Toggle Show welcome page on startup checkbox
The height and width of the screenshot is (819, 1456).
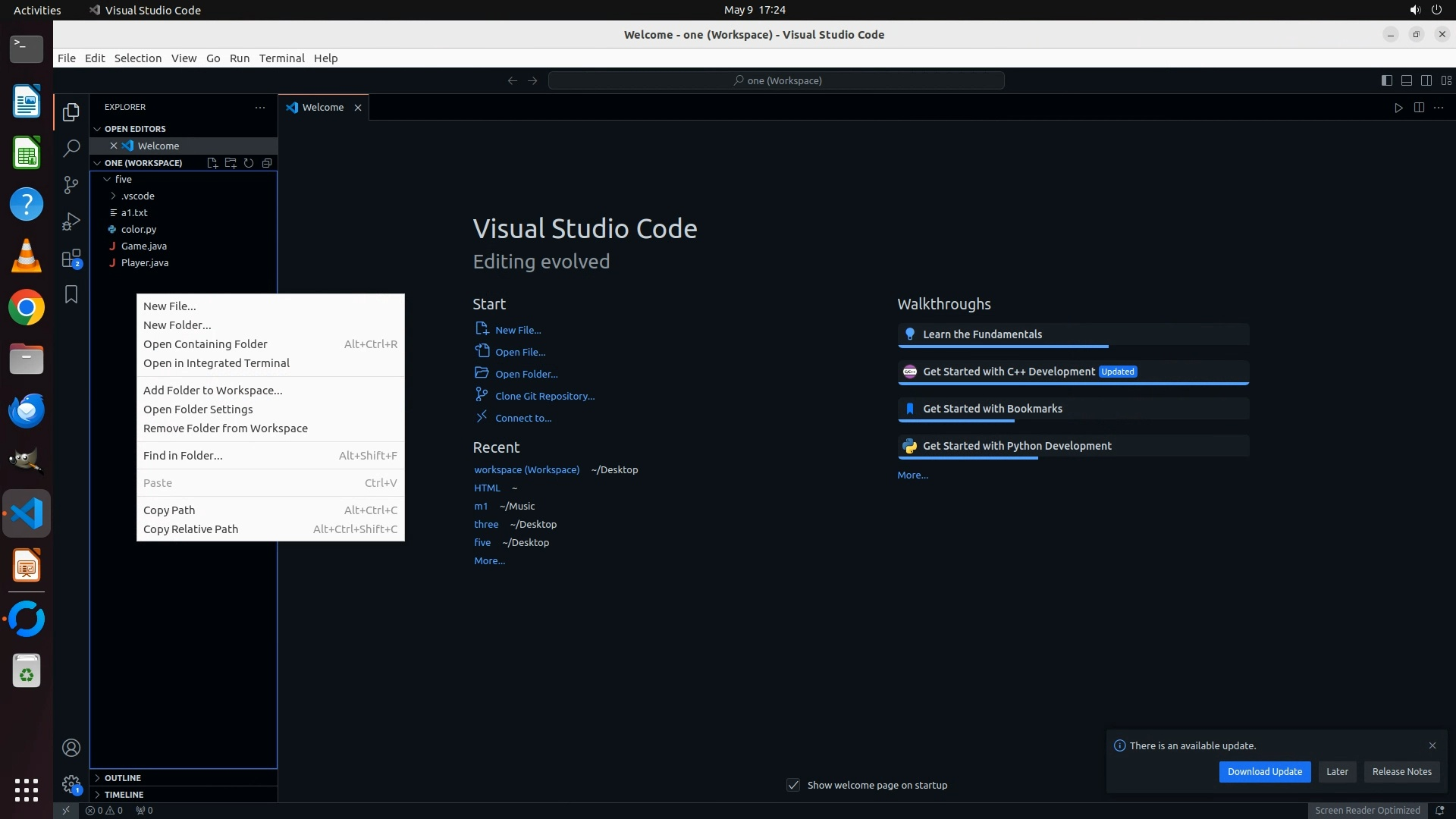(x=793, y=785)
